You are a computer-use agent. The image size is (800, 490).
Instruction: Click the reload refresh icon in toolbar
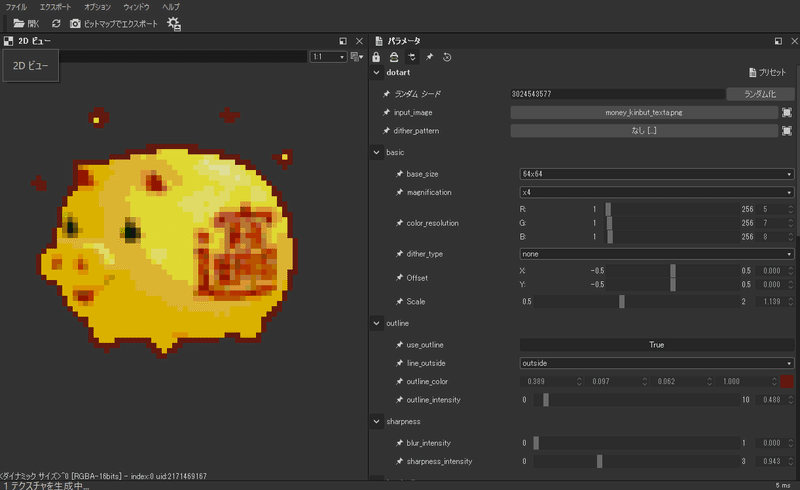pyautogui.click(x=56, y=23)
